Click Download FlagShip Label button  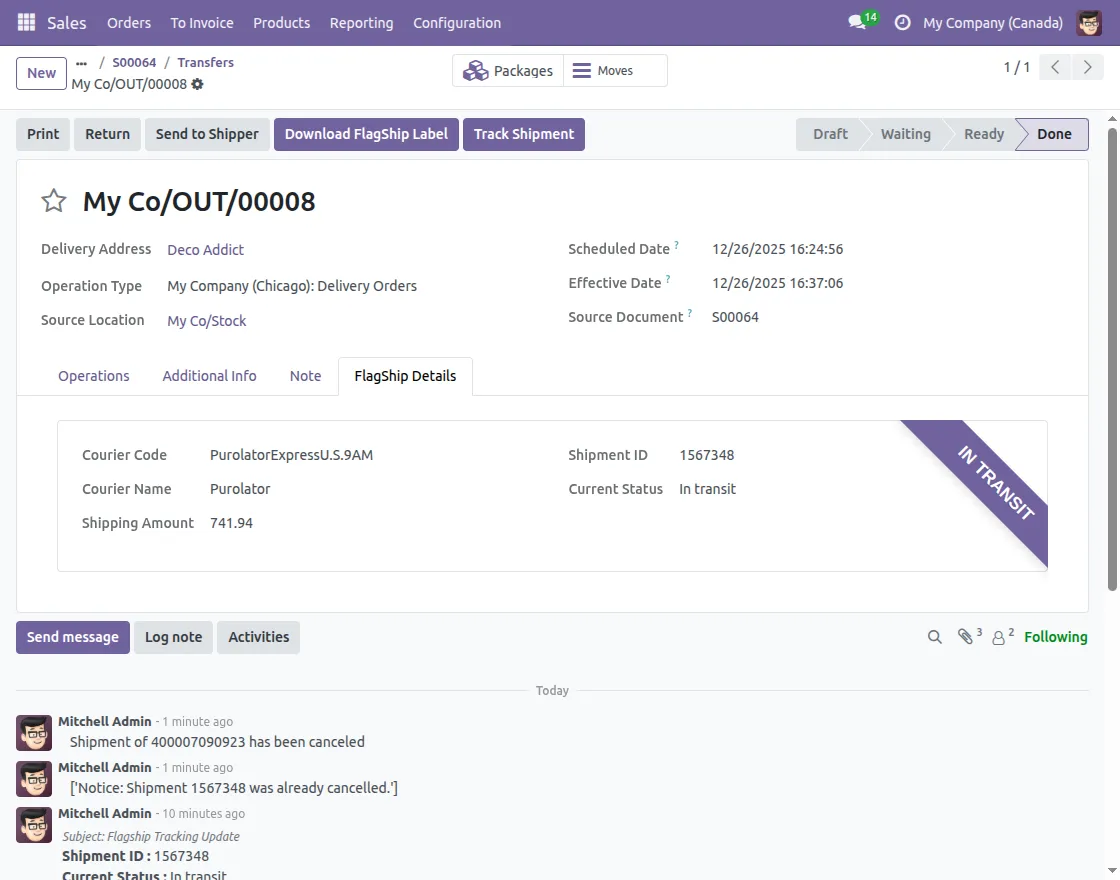pos(366,134)
